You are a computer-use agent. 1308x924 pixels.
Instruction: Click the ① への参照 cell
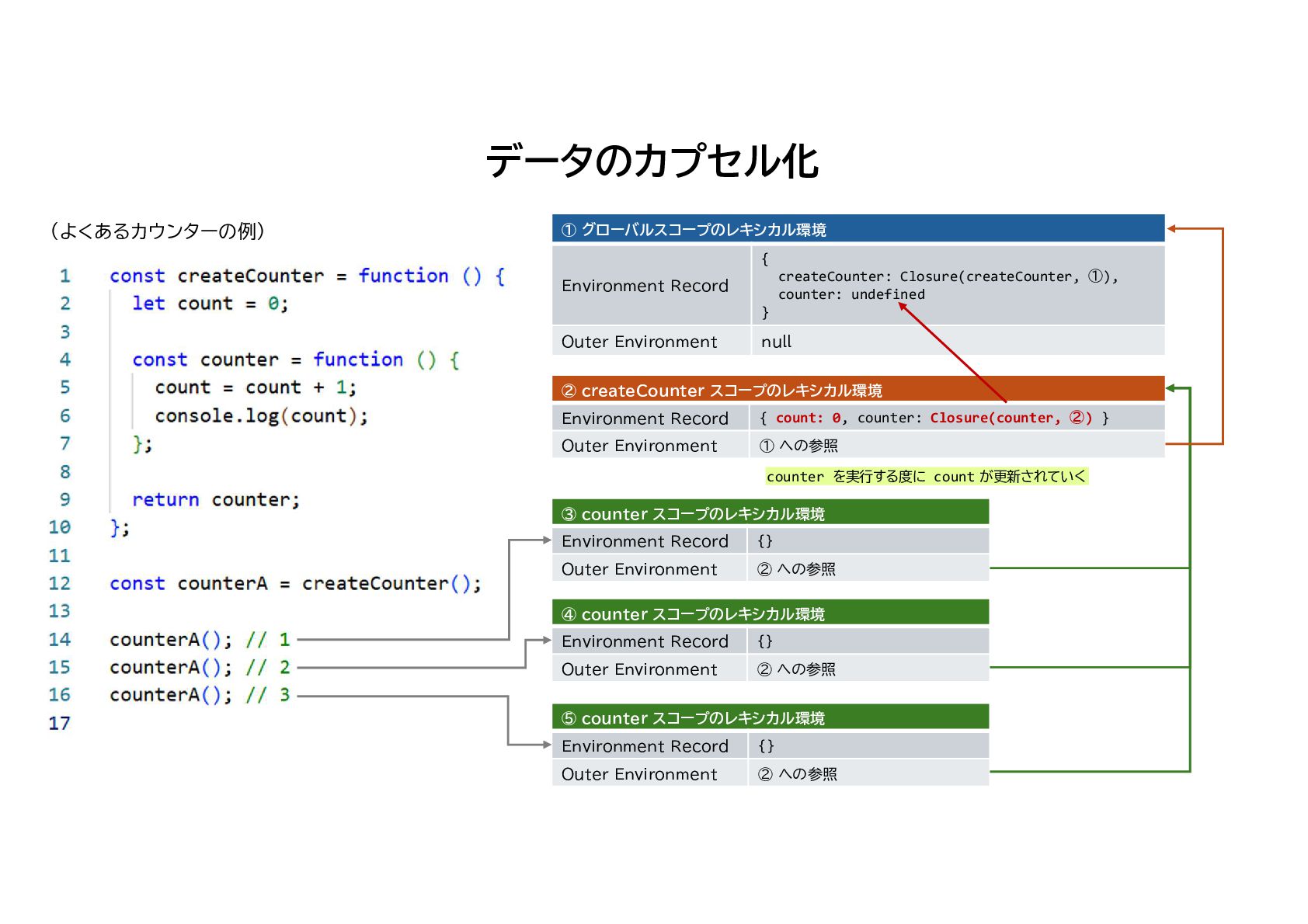957,446
